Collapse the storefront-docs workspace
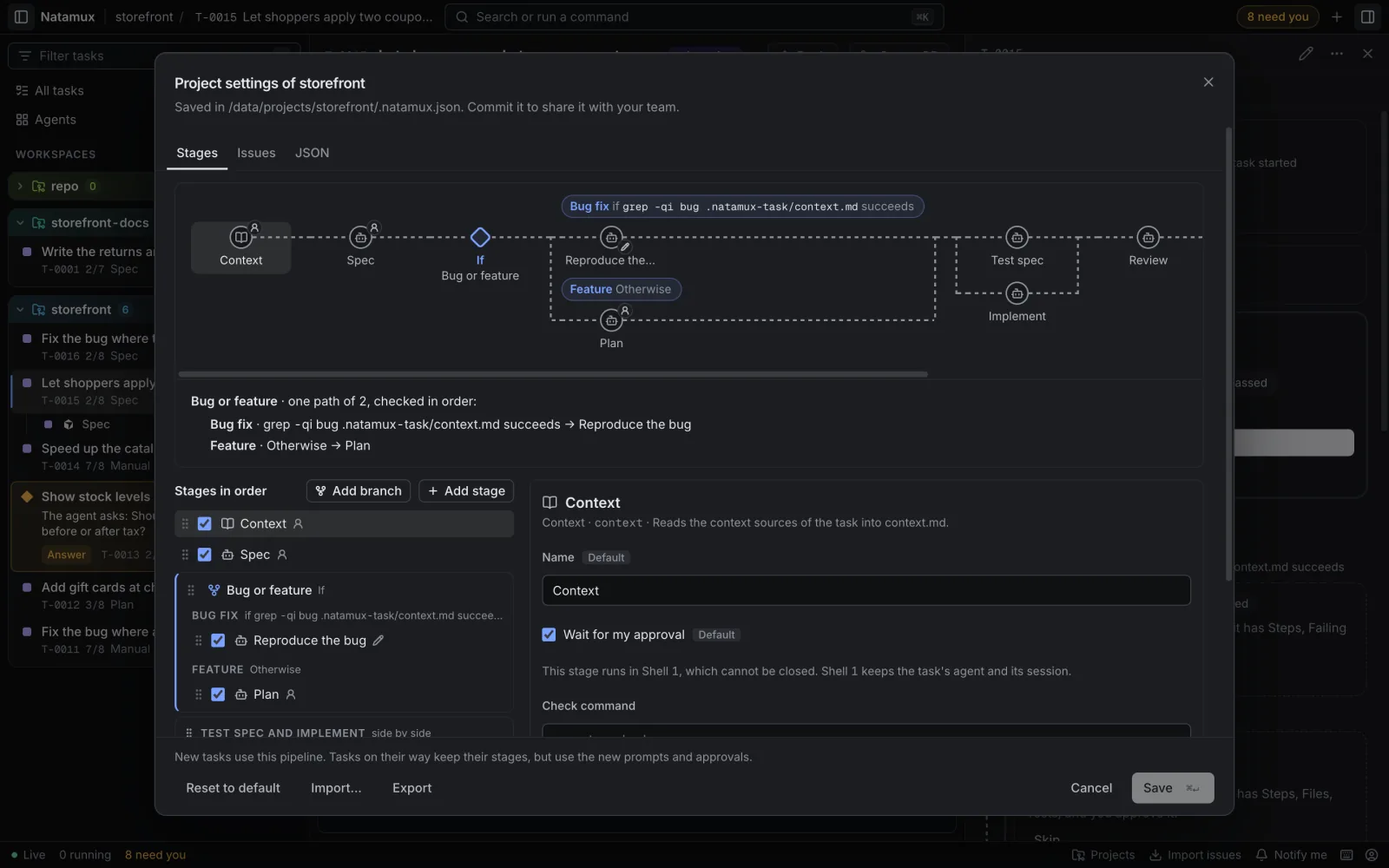 (x=20, y=223)
